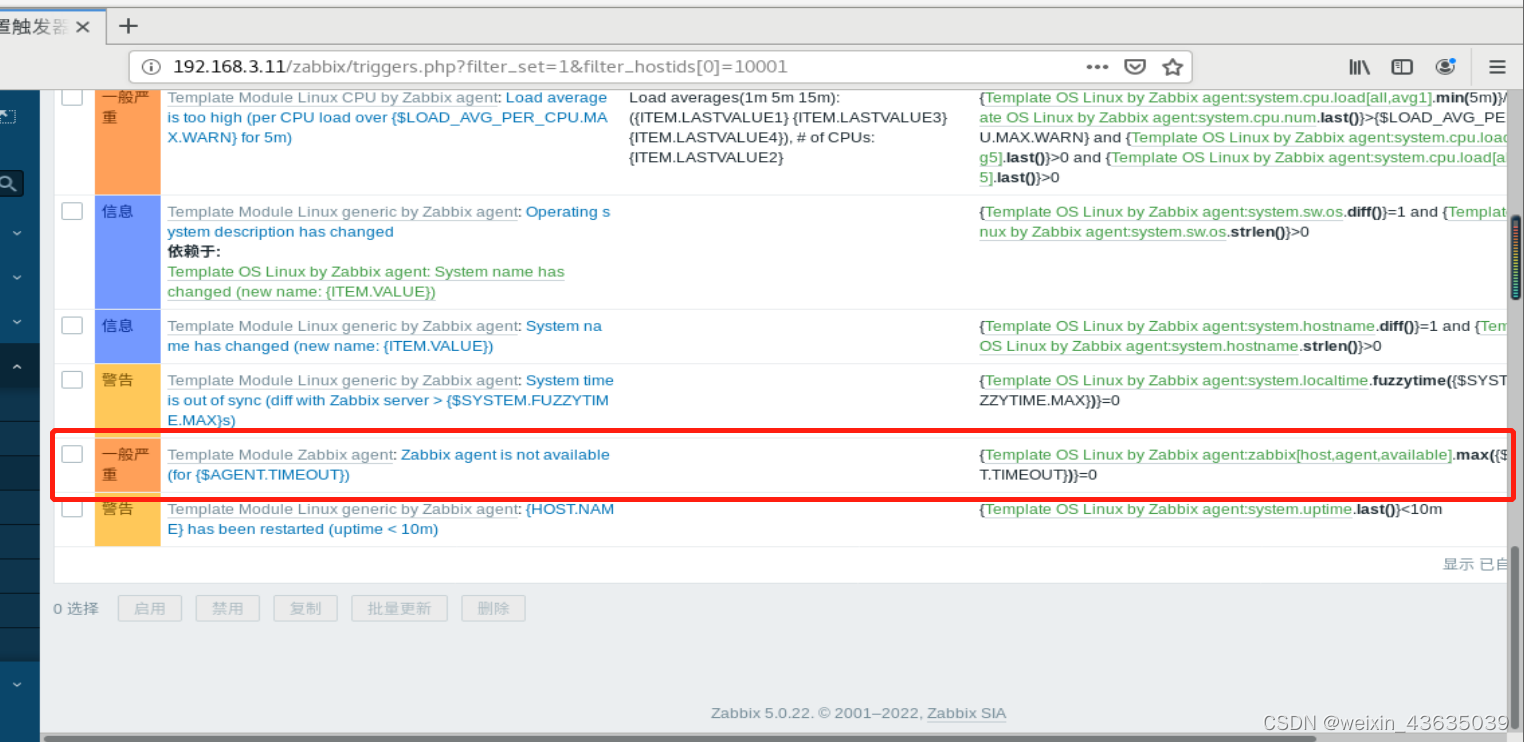The width and height of the screenshot is (1524, 742).
Task: Open dependency System name has changed green link
Action: pos(366,282)
